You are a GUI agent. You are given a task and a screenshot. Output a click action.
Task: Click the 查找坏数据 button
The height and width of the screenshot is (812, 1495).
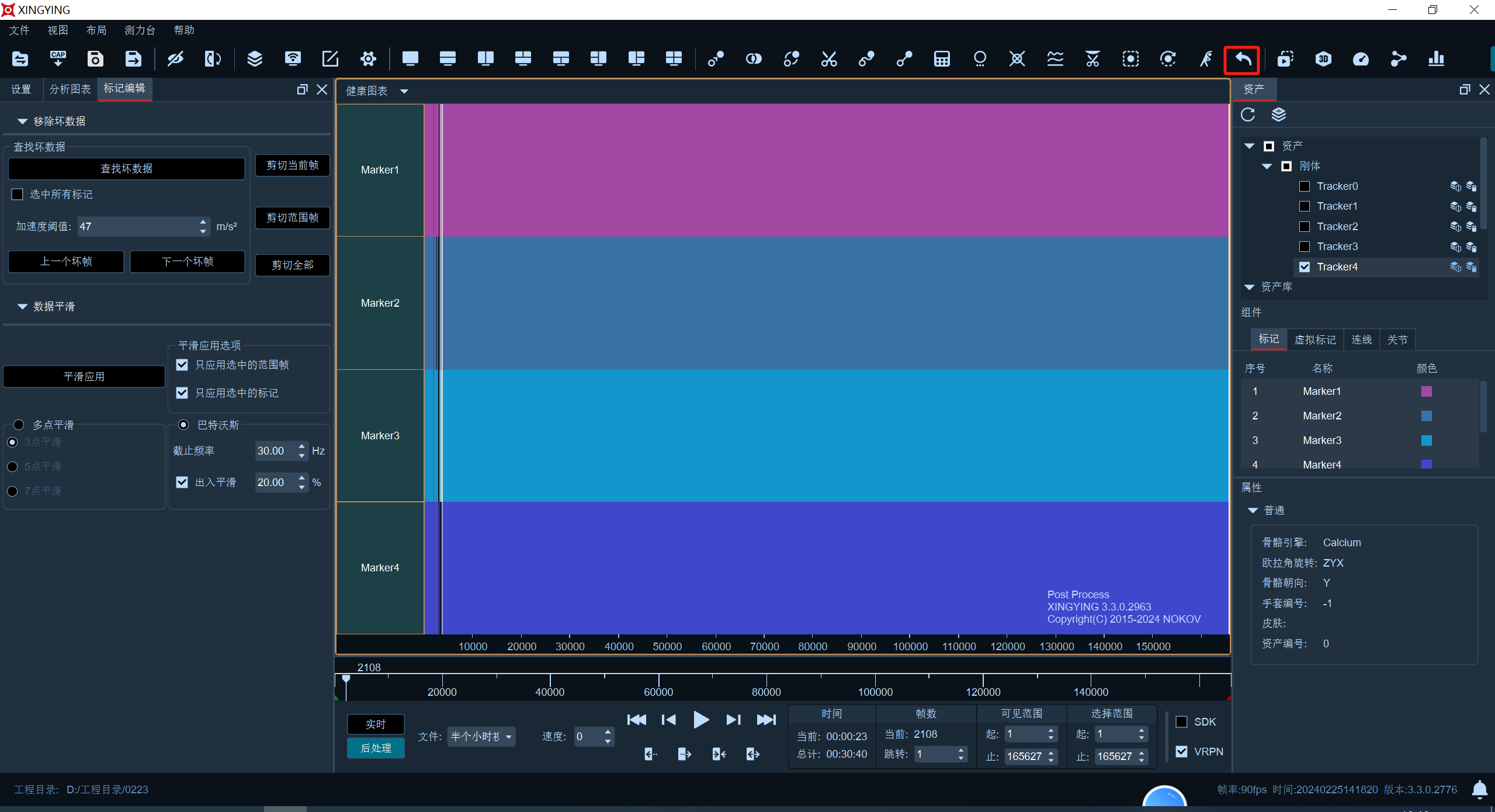[126, 169]
